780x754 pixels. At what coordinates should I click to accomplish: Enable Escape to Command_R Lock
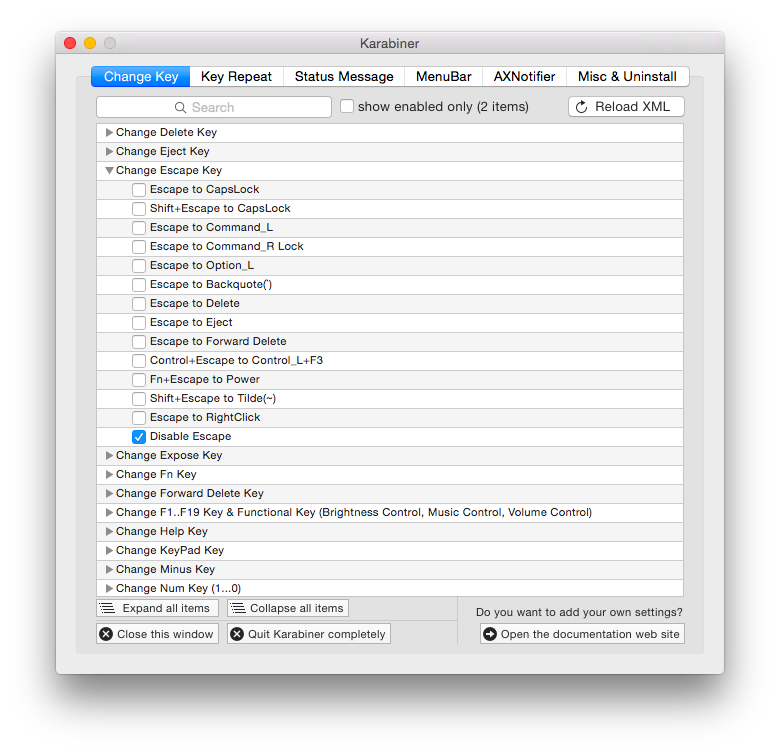point(139,247)
